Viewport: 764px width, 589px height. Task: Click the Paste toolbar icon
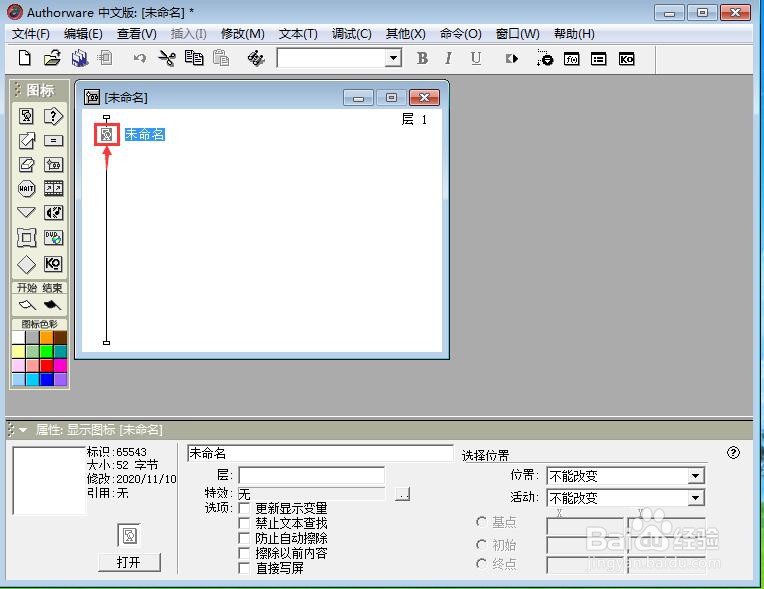point(221,58)
